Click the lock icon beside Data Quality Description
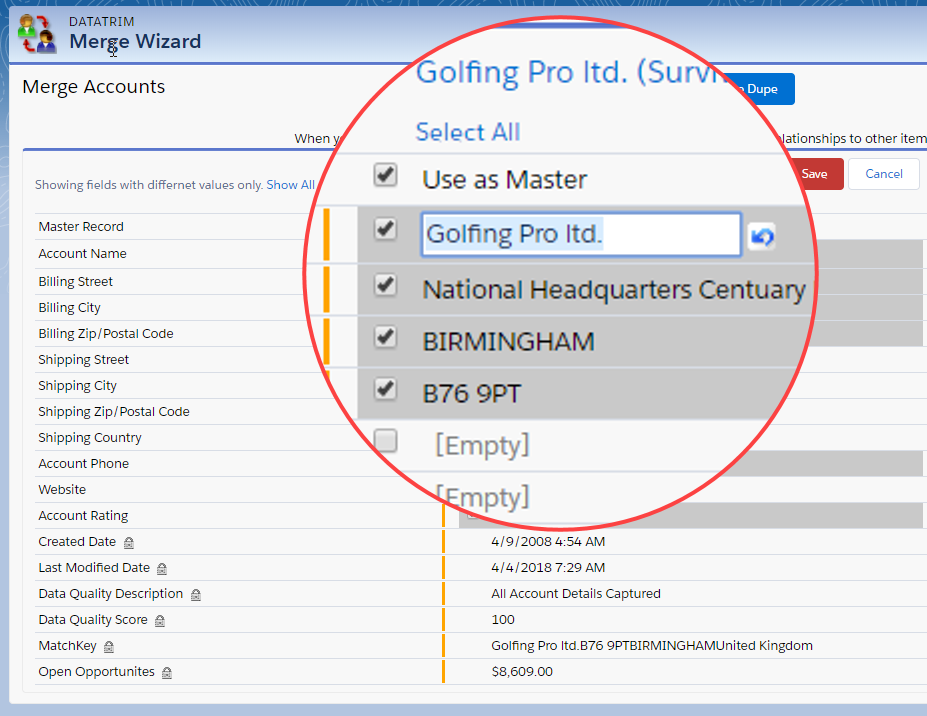The image size is (927, 716). point(196,594)
